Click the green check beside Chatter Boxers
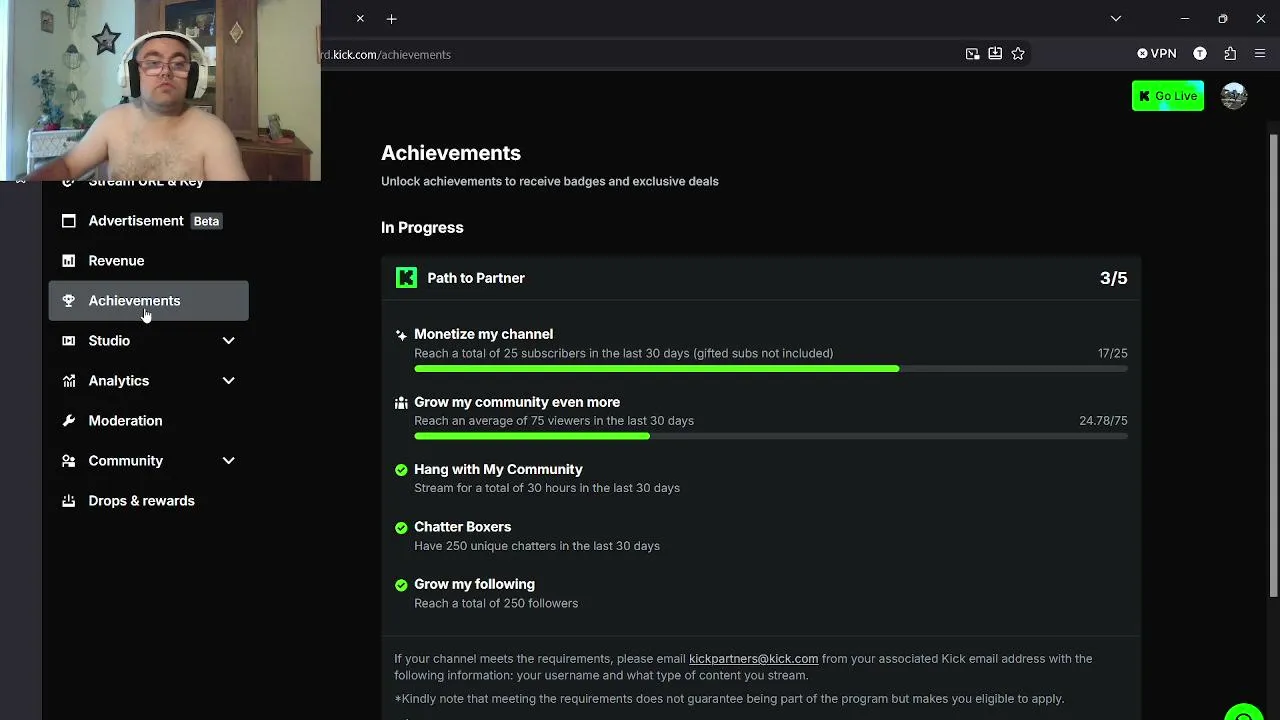Image resolution: width=1280 pixels, height=720 pixels. pos(401,527)
